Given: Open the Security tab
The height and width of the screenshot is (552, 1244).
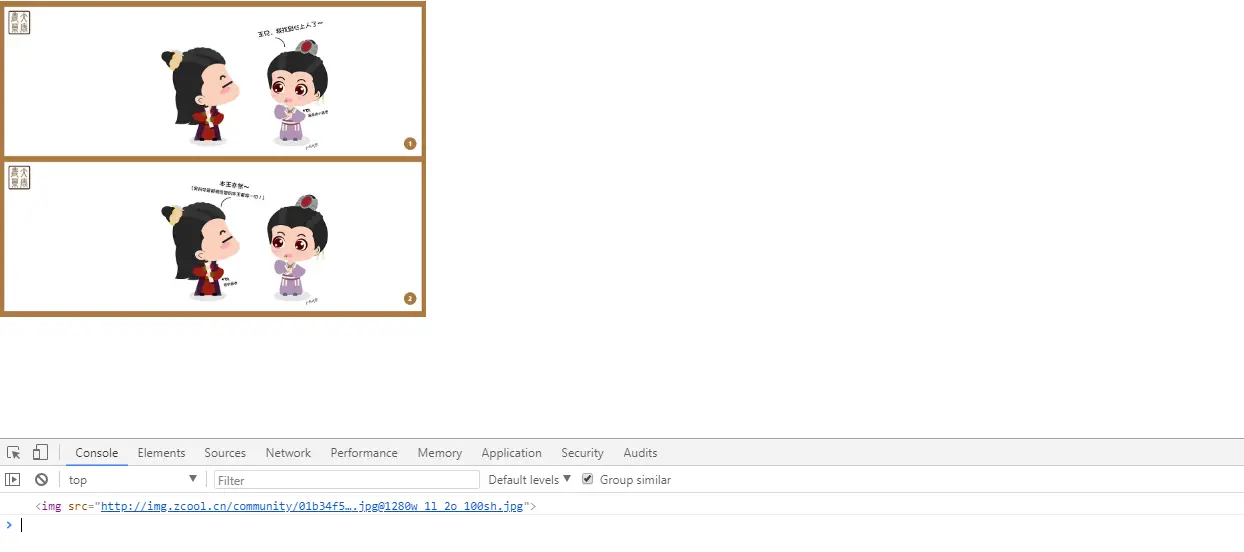Looking at the screenshot, I should coord(582,453).
